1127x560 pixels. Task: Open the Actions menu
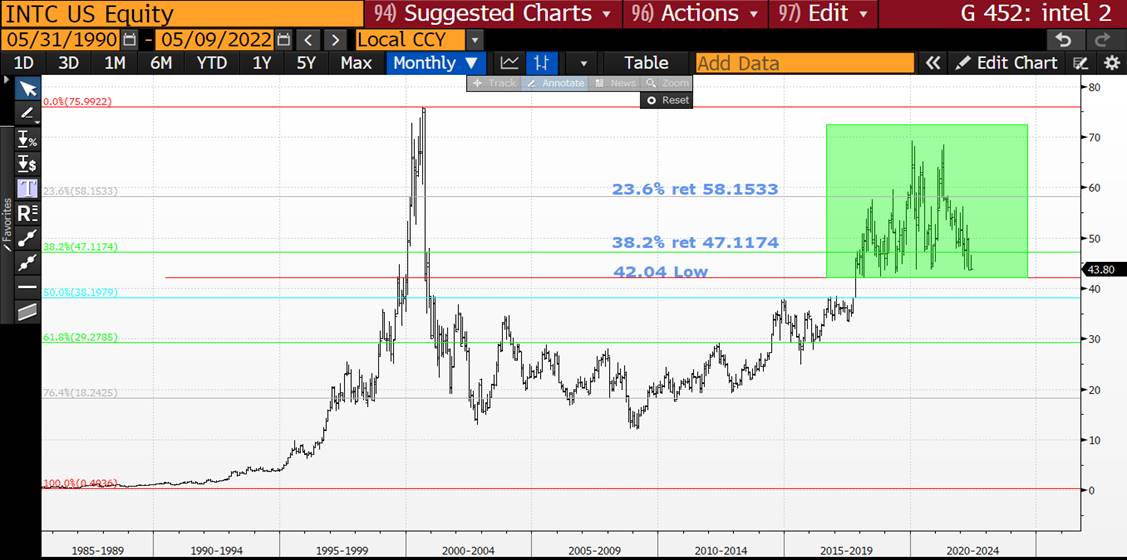click(695, 14)
